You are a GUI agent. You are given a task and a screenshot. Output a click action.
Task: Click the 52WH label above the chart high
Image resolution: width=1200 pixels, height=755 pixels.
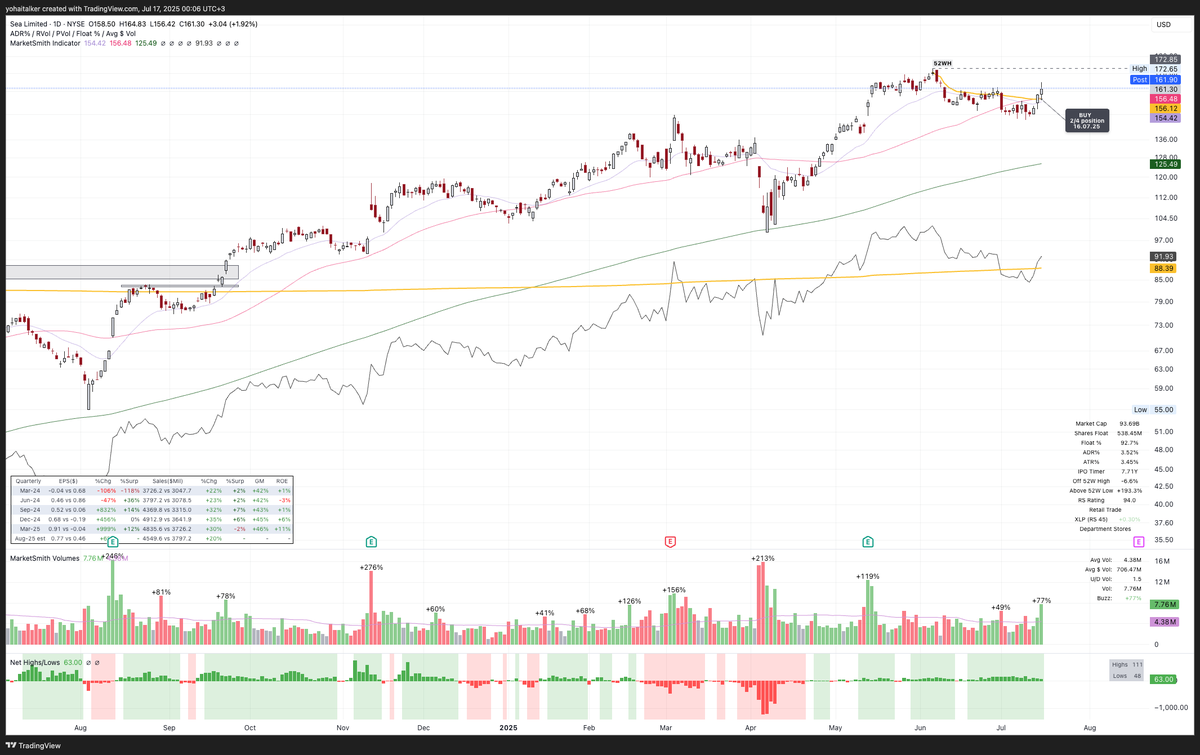942,63
